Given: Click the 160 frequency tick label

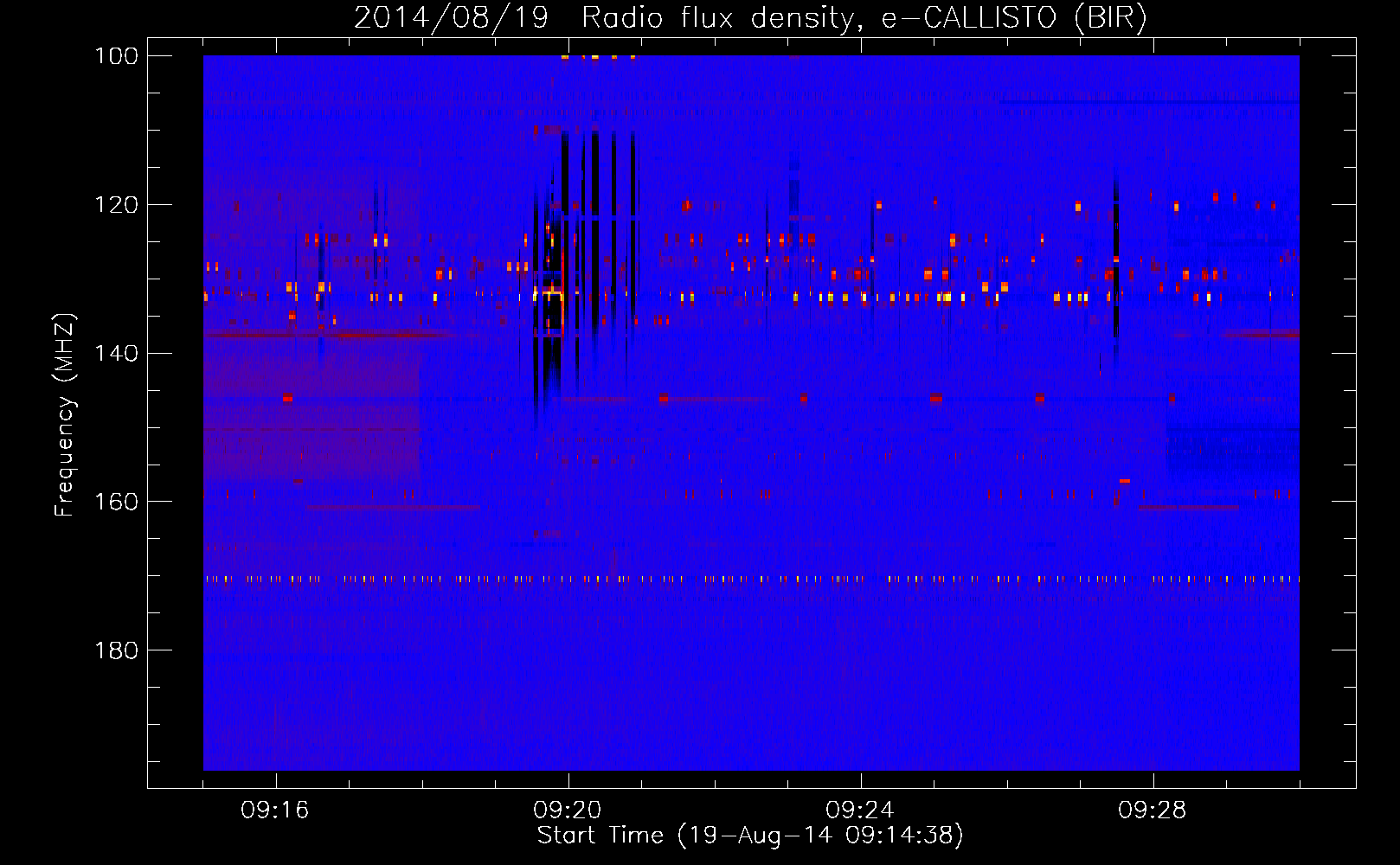Looking at the screenshot, I should click(x=117, y=502).
